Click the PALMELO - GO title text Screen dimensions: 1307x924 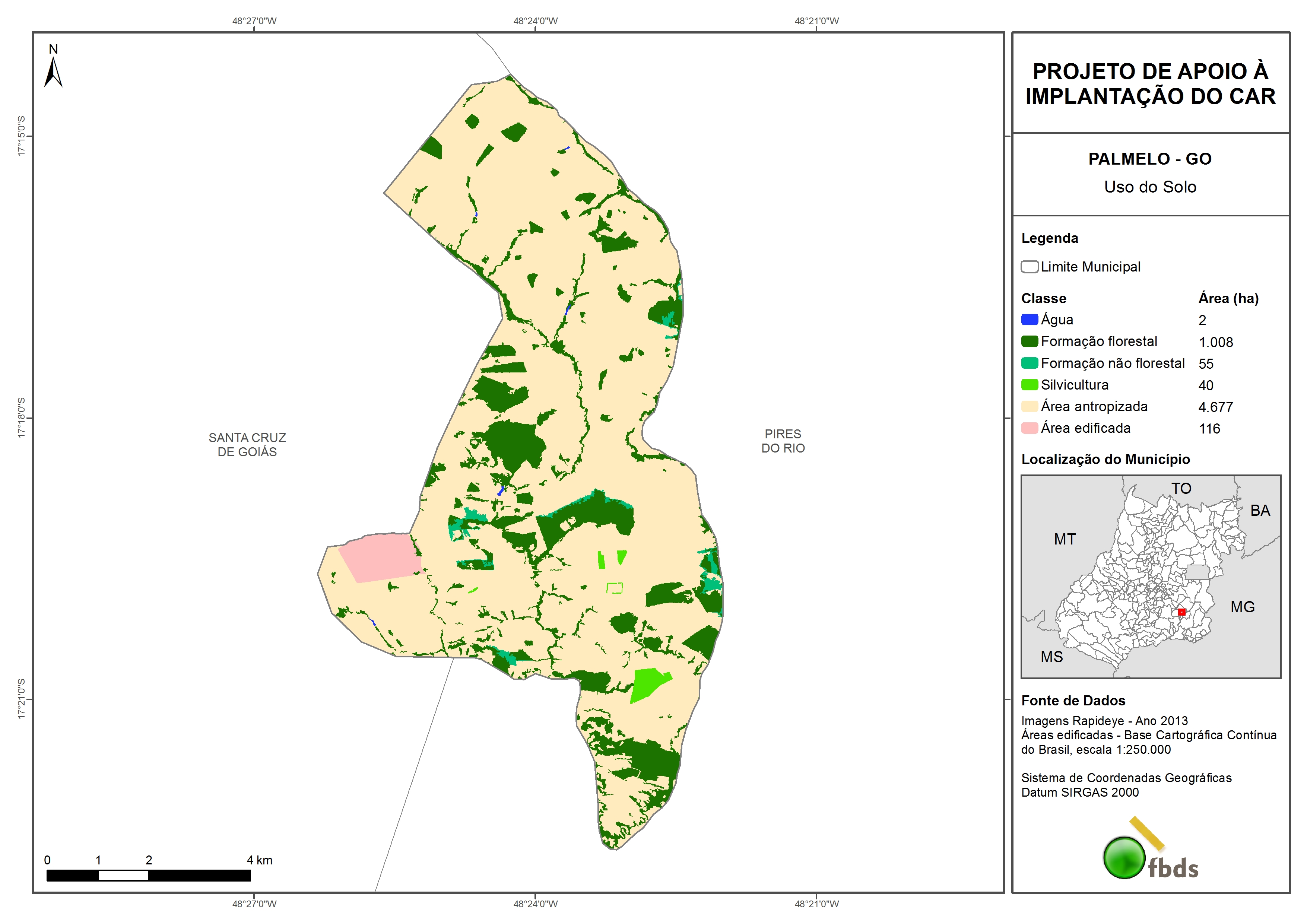[x=1150, y=159]
